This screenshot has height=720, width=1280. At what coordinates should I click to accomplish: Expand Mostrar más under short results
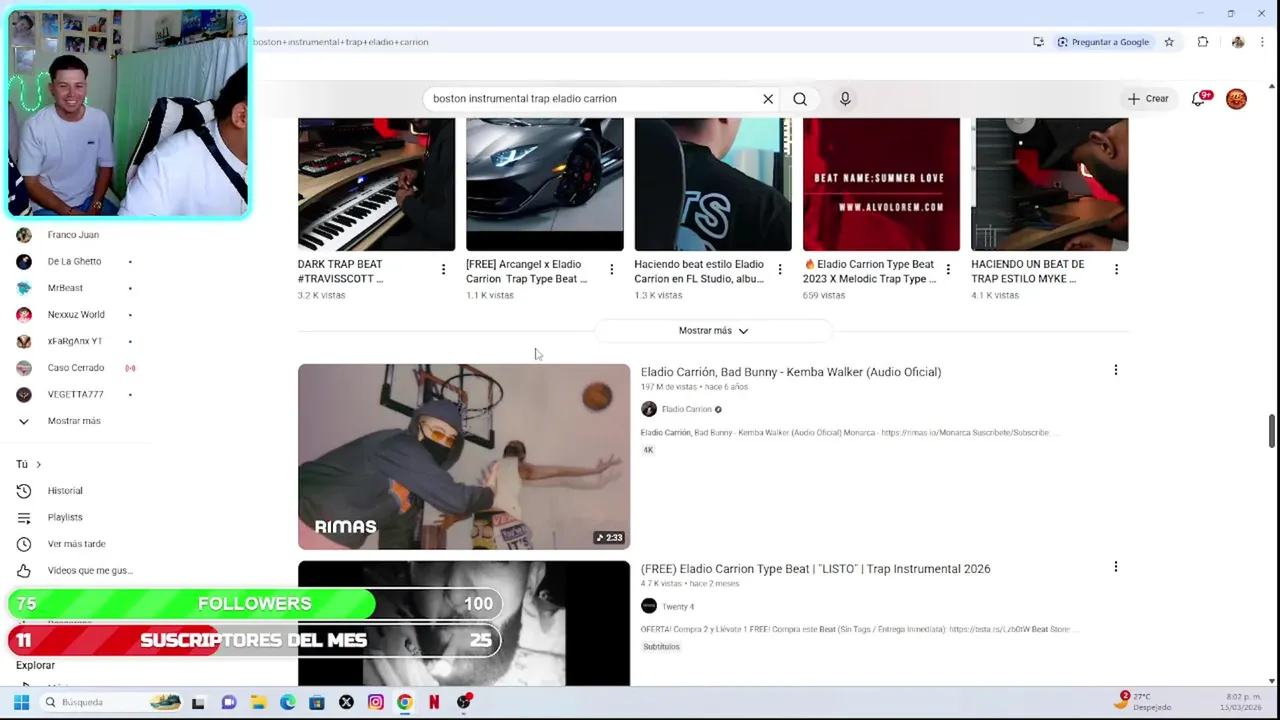click(x=713, y=331)
